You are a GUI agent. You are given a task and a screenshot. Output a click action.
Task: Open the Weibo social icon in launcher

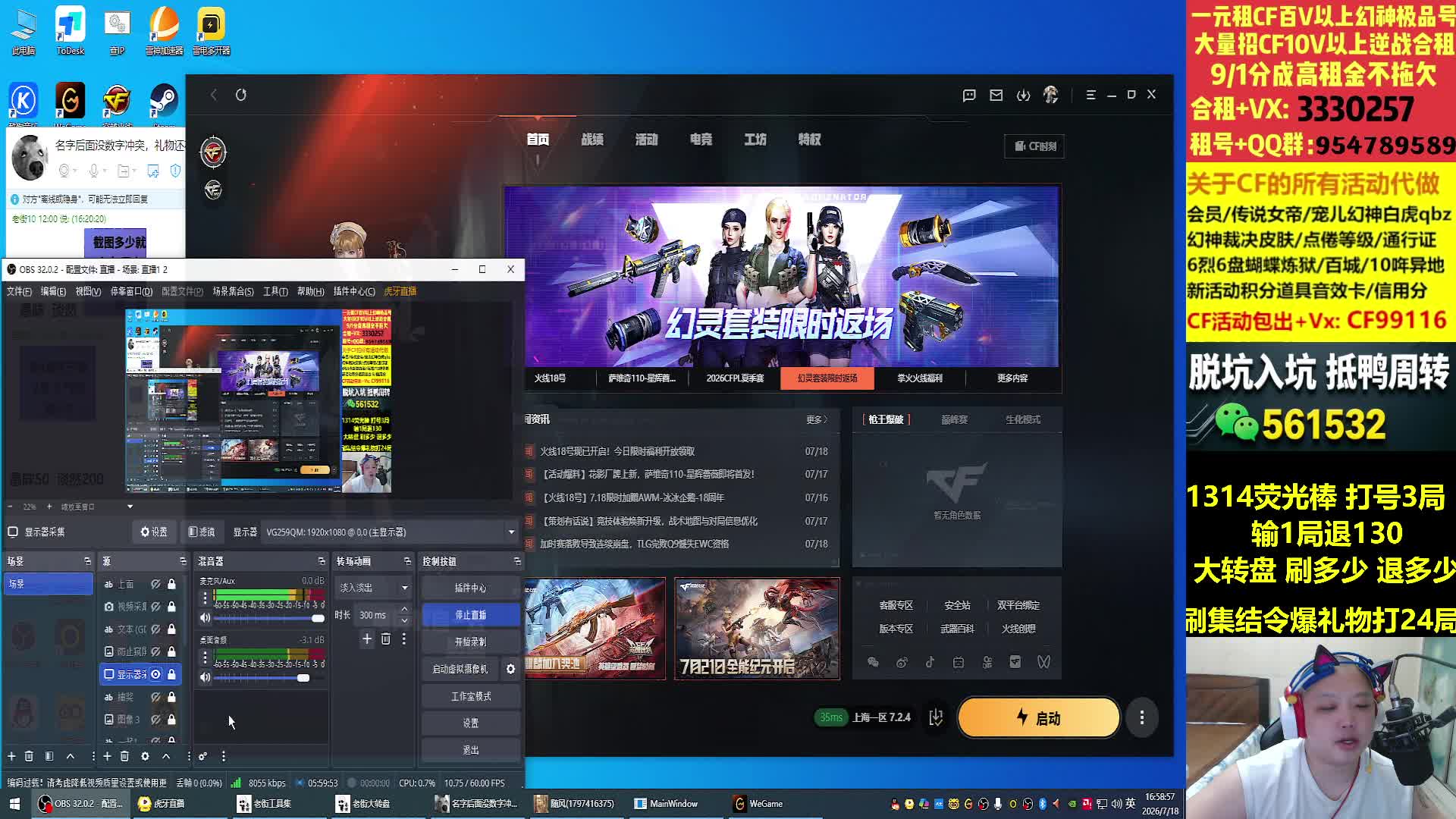coord(902,662)
